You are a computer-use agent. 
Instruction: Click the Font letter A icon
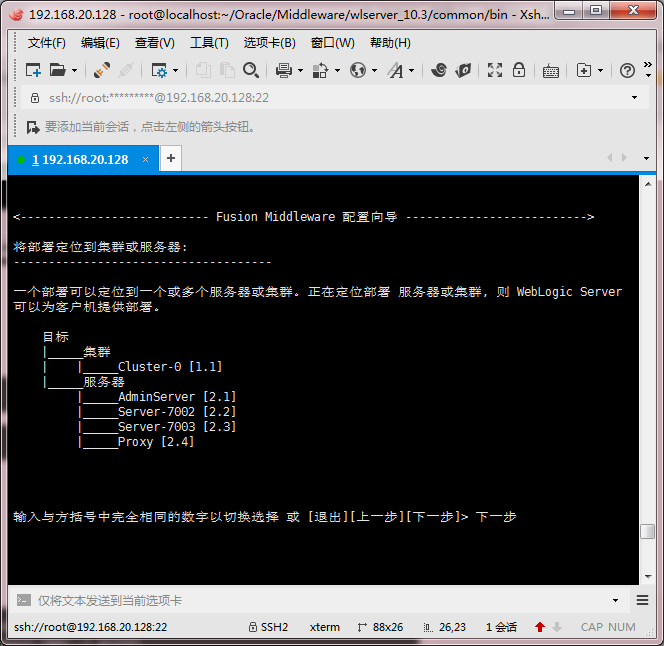[396, 70]
